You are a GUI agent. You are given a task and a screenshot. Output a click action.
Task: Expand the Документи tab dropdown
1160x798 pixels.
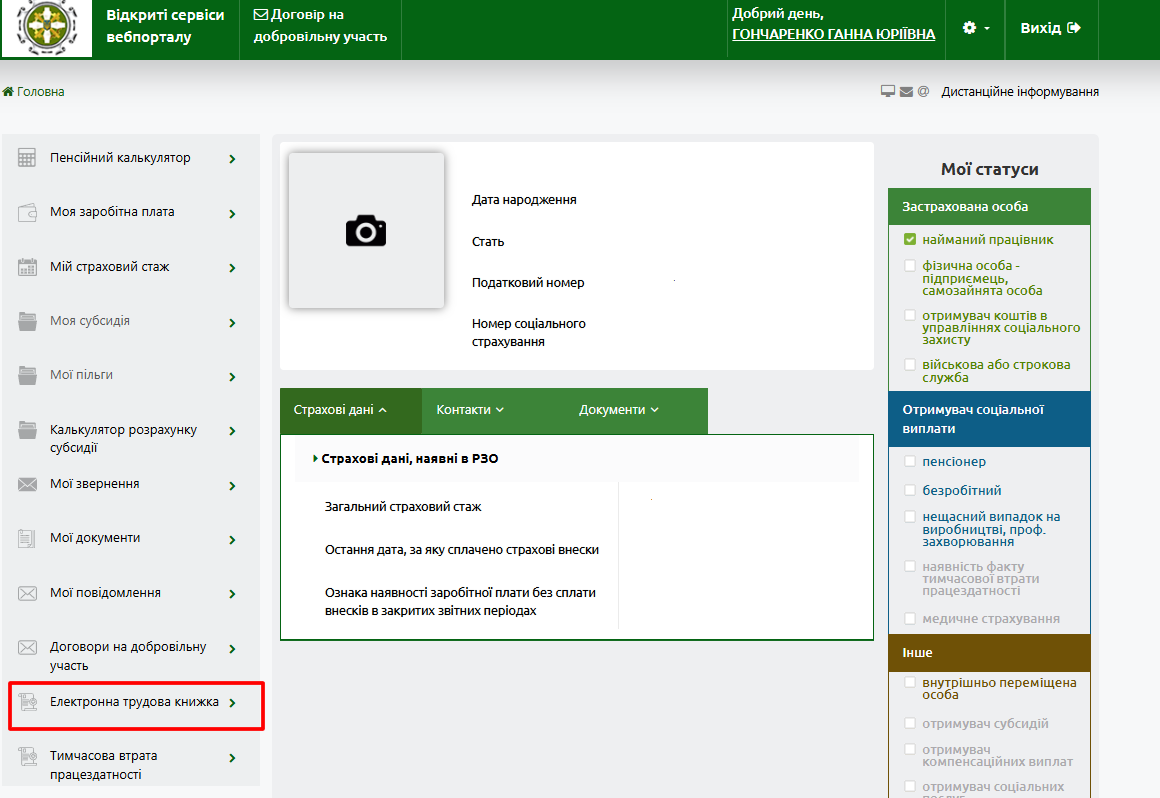[x=618, y=410]
